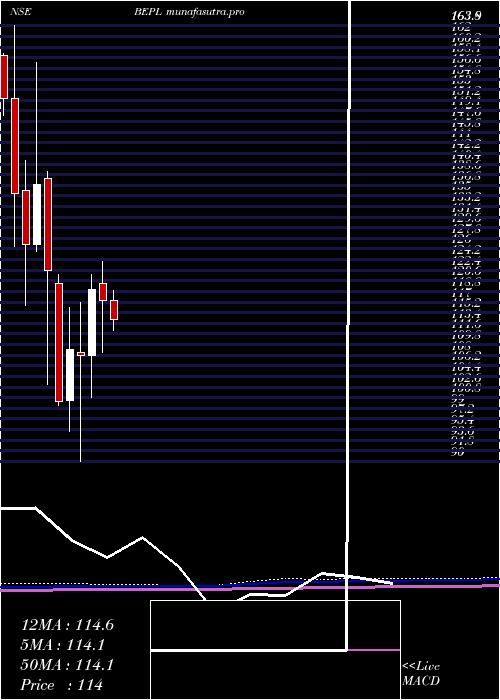Click the 50MA : 114.1 value
This screenshot has height=700, width=500.
67,665
